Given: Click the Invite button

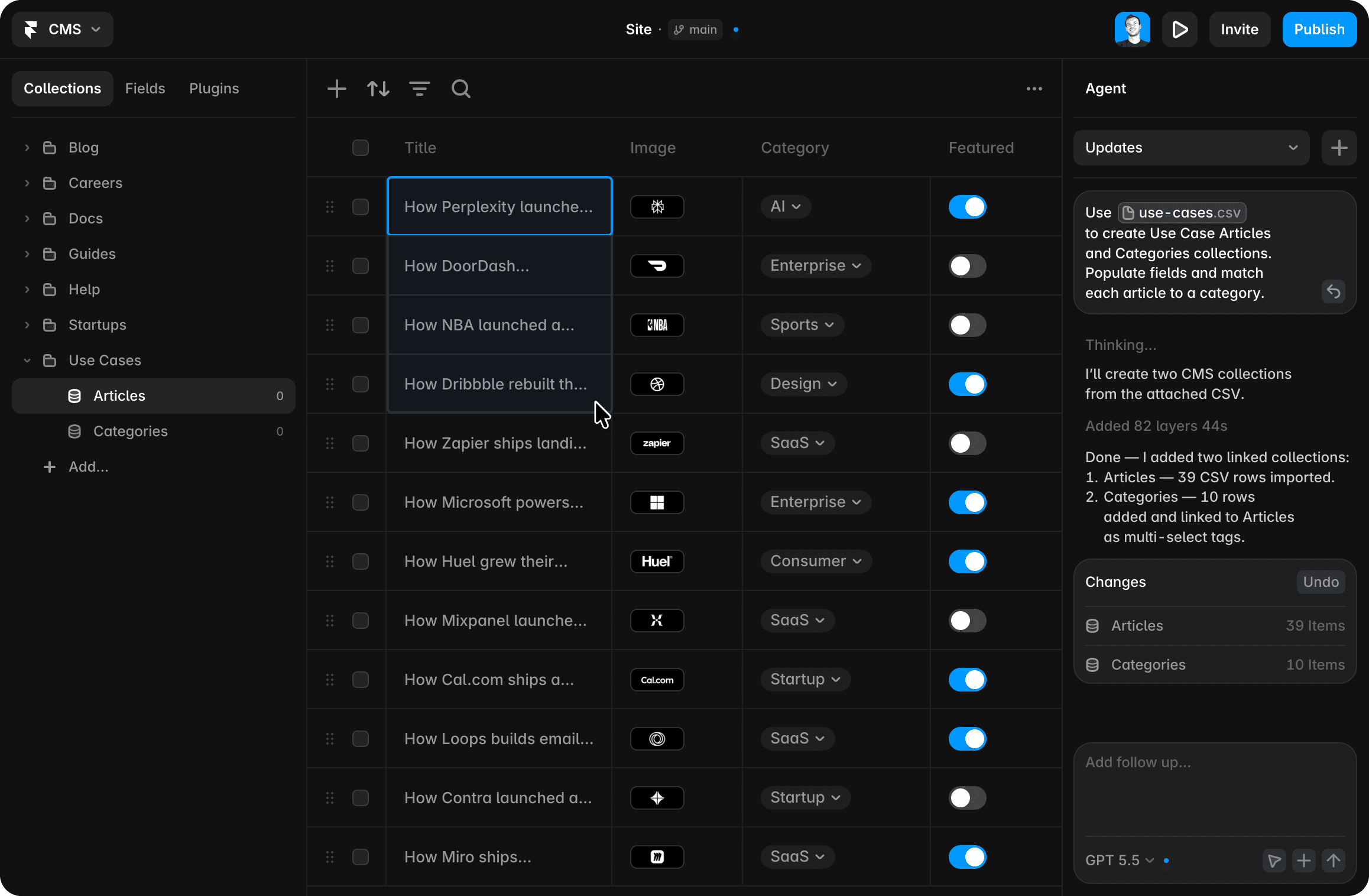Looking at the screenshot, I should click(x=1240, y=30).
